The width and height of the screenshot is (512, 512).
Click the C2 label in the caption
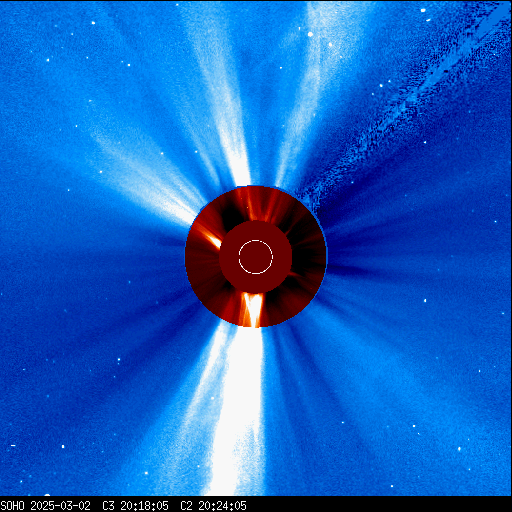(186, 506)
